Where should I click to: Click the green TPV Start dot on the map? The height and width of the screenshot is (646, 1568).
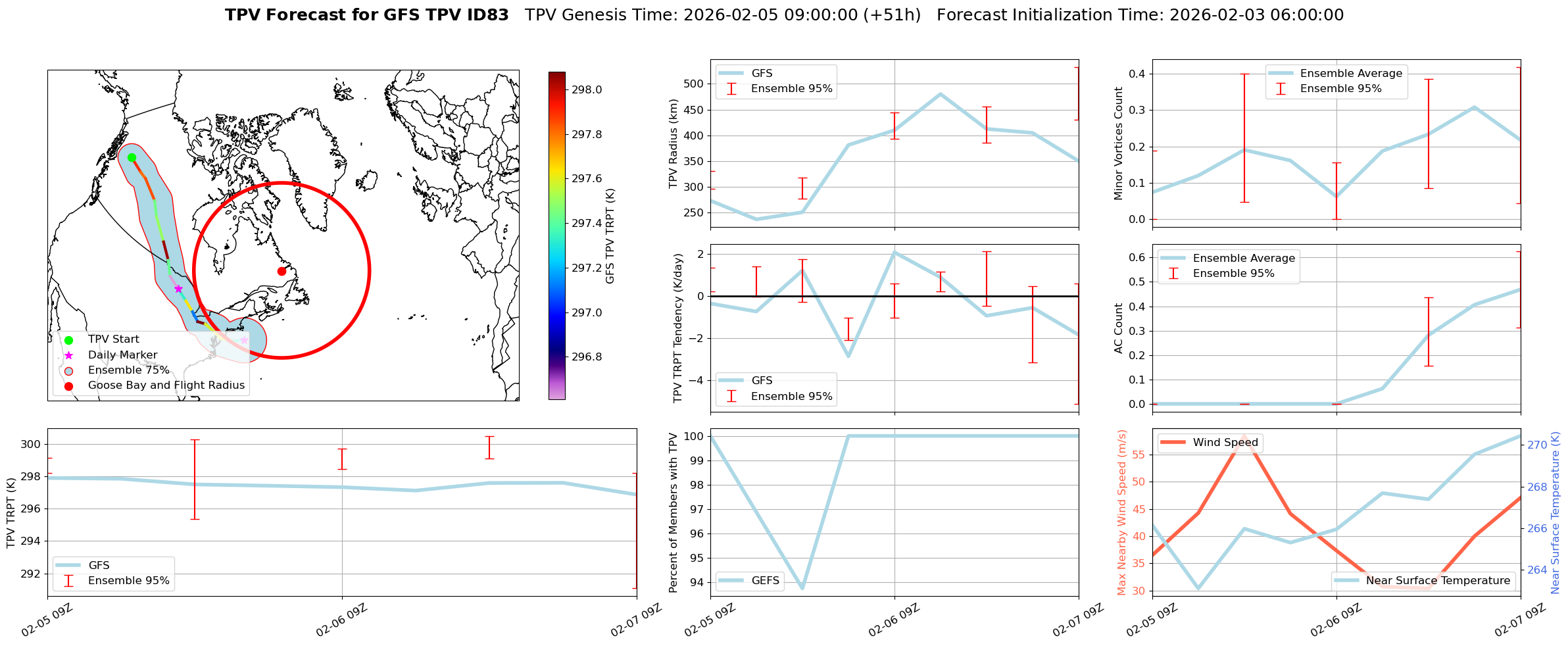click(x=132, y=157)
